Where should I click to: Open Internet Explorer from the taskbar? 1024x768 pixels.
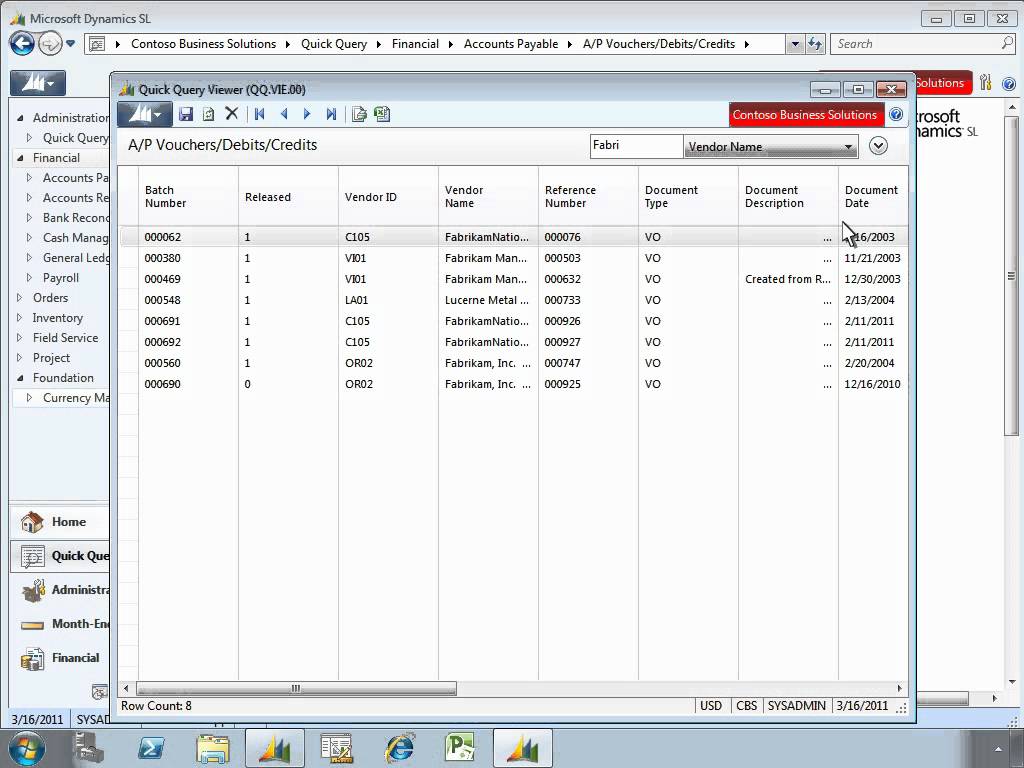coord(398,748)
